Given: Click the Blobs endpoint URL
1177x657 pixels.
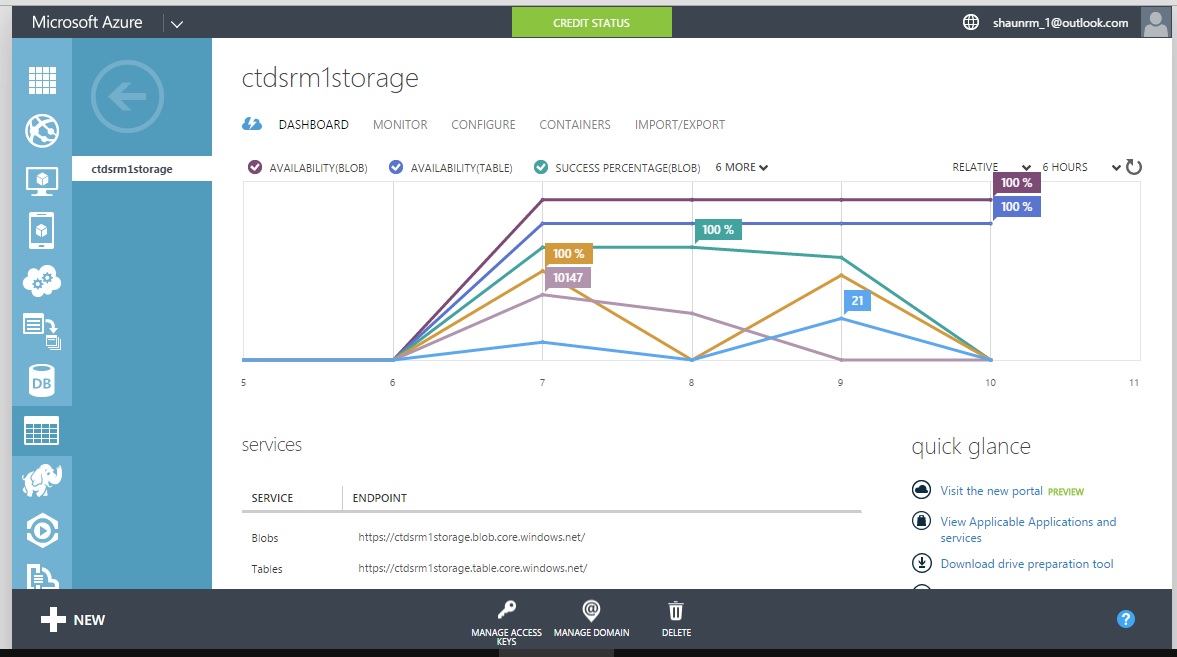Looking at the screenshot, I should pyautogui.click(x=471, y=537).
